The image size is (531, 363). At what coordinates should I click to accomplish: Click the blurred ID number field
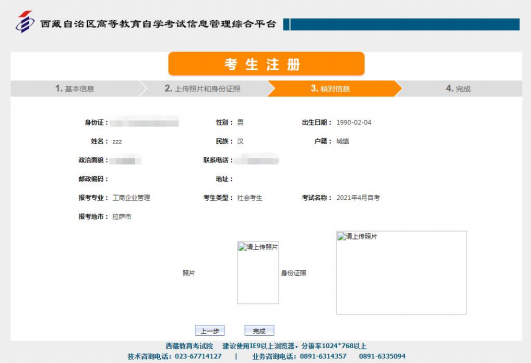[144, 122]
